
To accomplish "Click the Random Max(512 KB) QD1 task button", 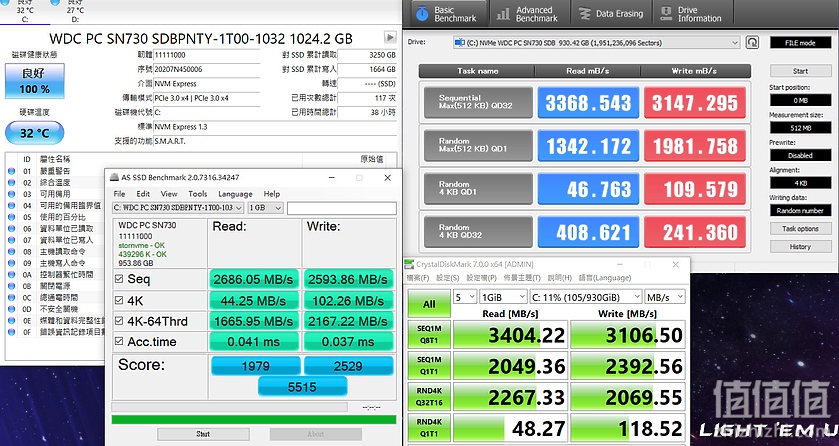I will click(x=478, y=145).
